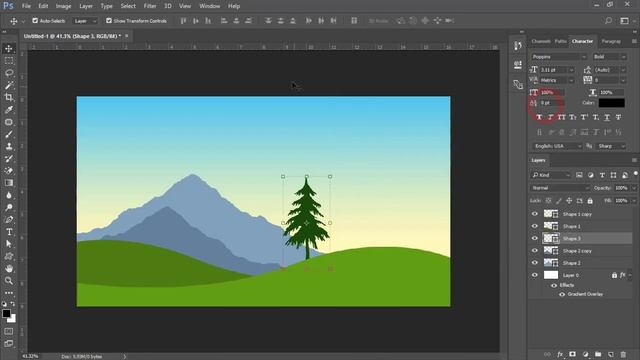Click the Strikethrough style button
This screenshot has height=360, width=640.
pyautogui.click(x=618, y=118)
